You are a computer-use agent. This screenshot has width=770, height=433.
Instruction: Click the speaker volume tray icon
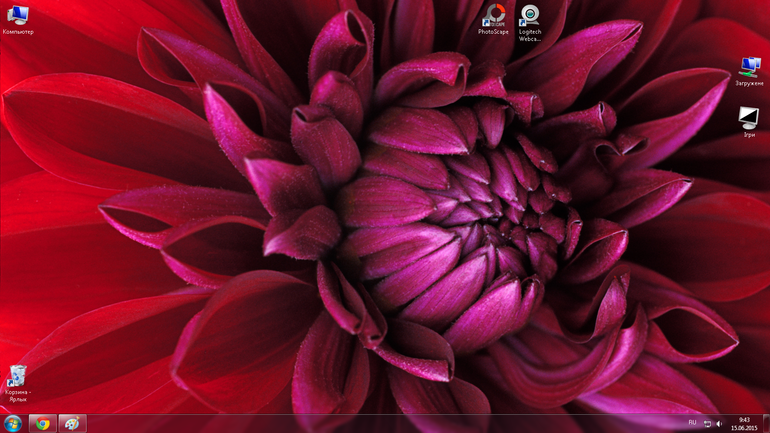719,424
